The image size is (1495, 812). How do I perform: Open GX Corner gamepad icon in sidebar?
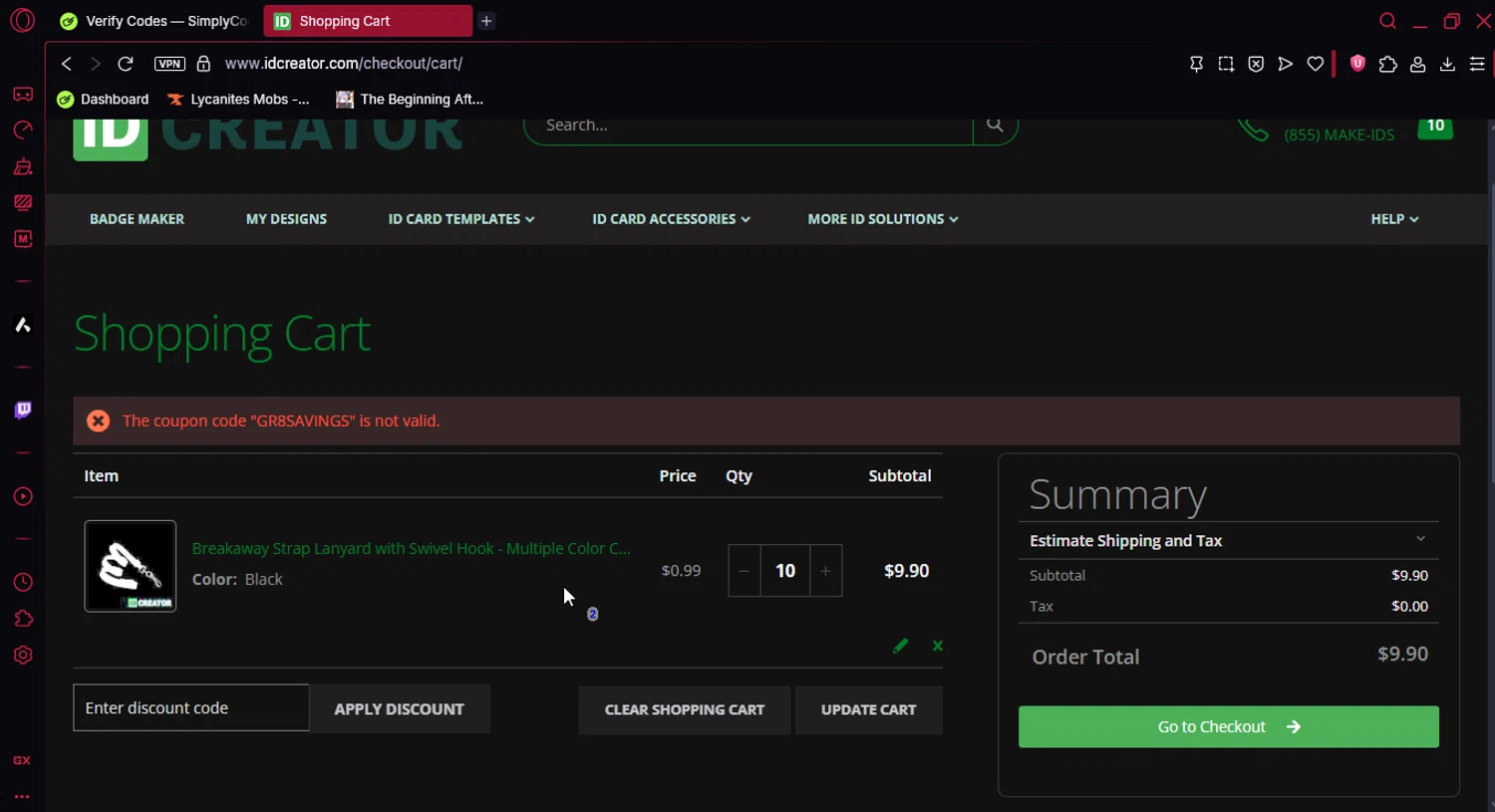(23, 94)
